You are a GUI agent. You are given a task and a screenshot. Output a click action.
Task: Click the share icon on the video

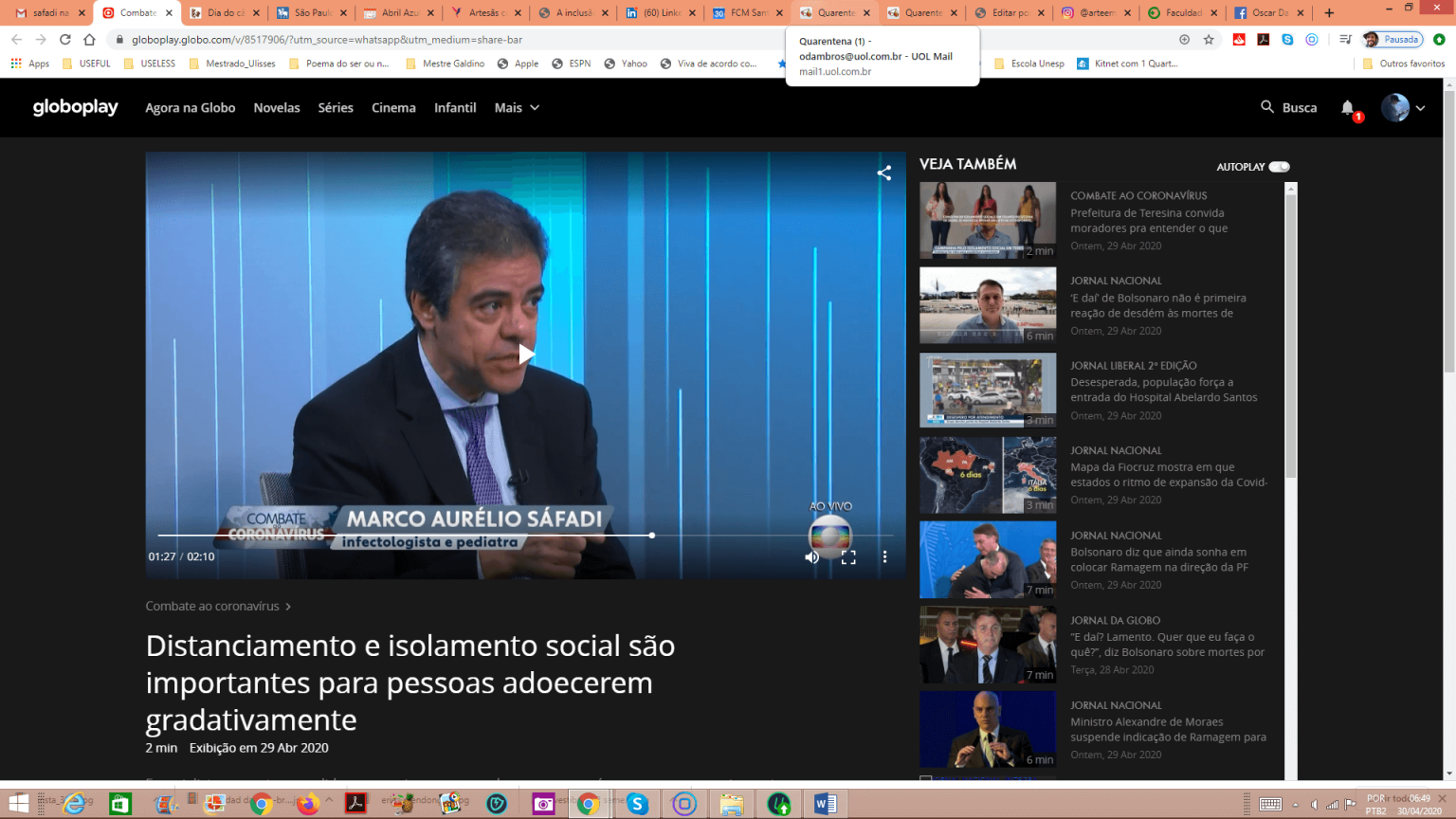883,173
